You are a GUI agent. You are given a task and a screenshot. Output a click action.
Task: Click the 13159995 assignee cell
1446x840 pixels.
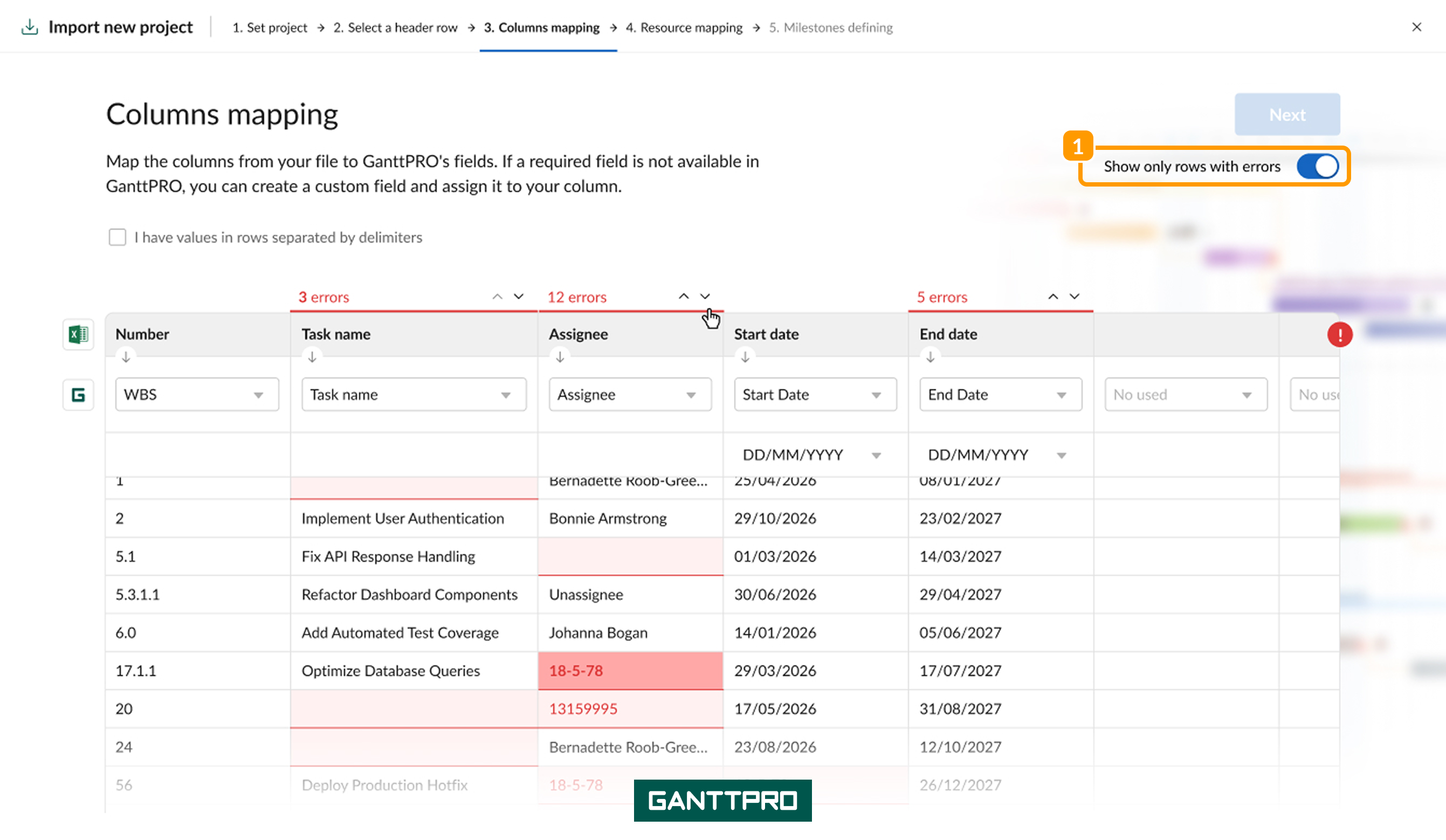pyautogui.click(x=630, y=708)
